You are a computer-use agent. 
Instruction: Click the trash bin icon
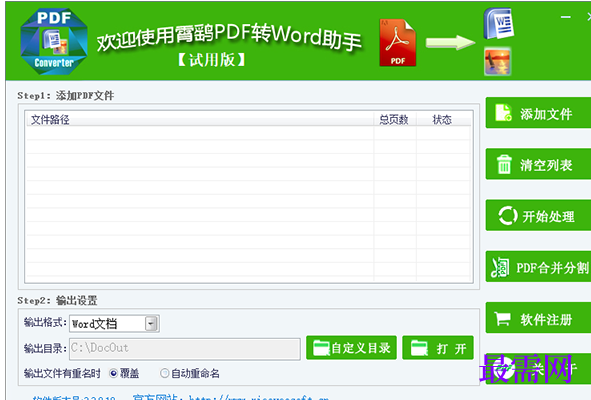(x=504, y=164)
